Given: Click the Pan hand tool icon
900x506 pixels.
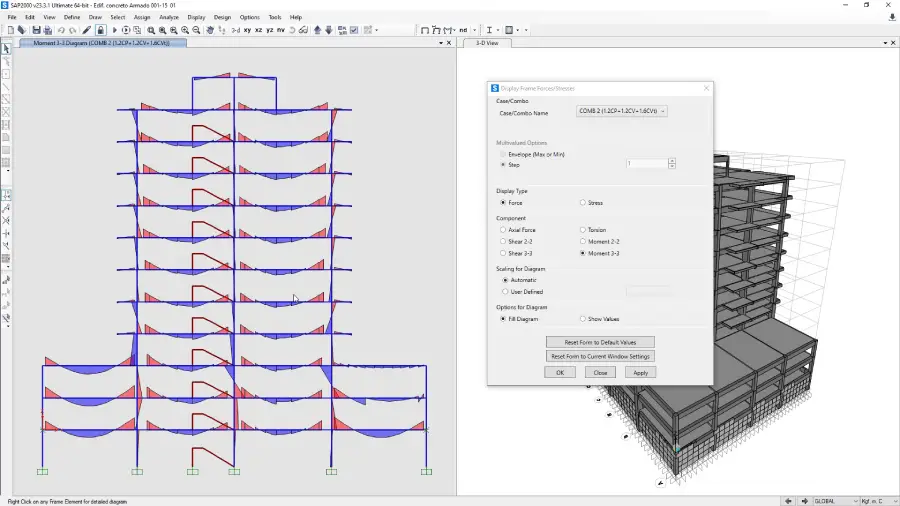Looking at the screenshot, I should (209, 30).
